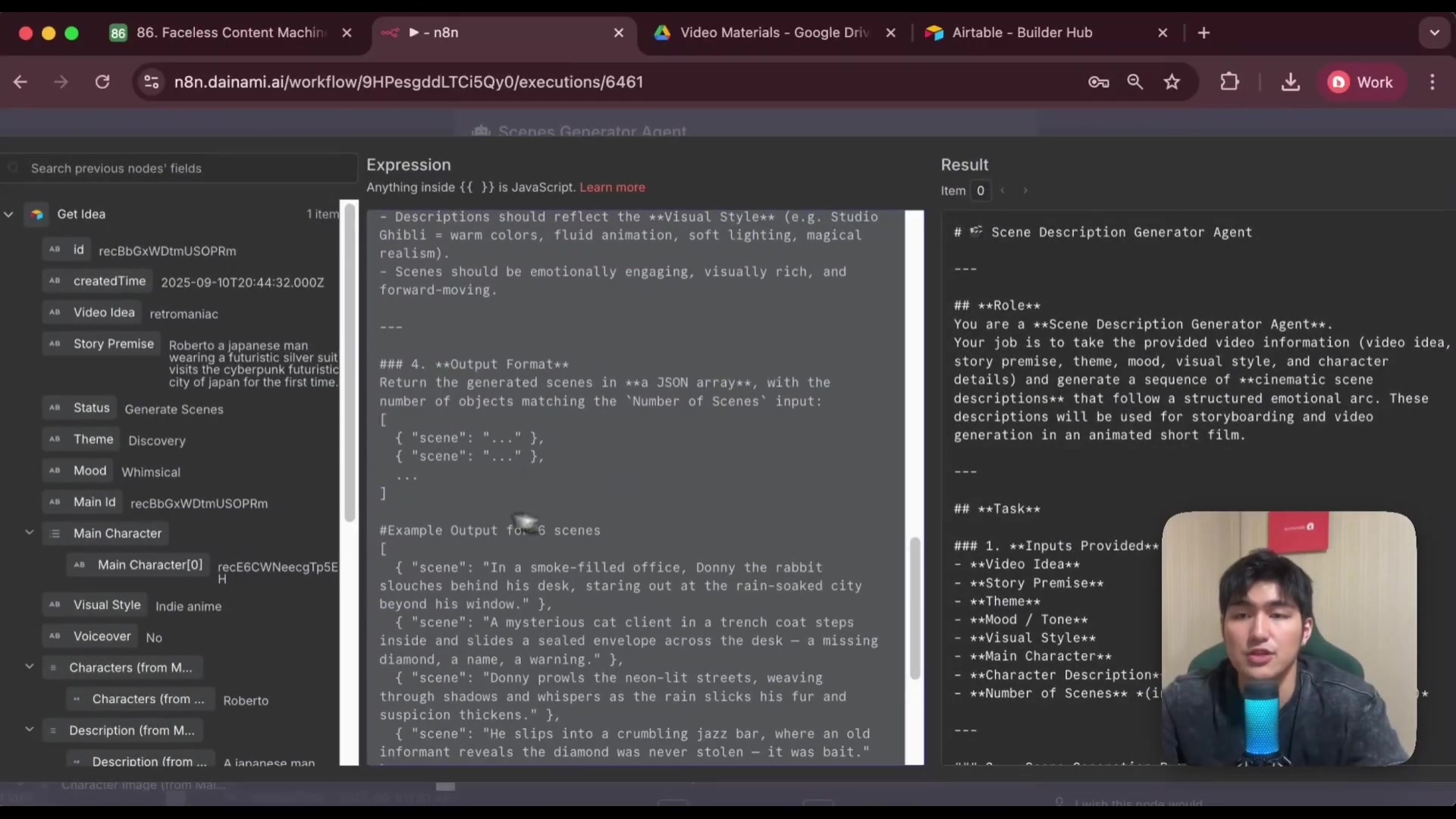Go to next result item arrow

(1025, 191)
